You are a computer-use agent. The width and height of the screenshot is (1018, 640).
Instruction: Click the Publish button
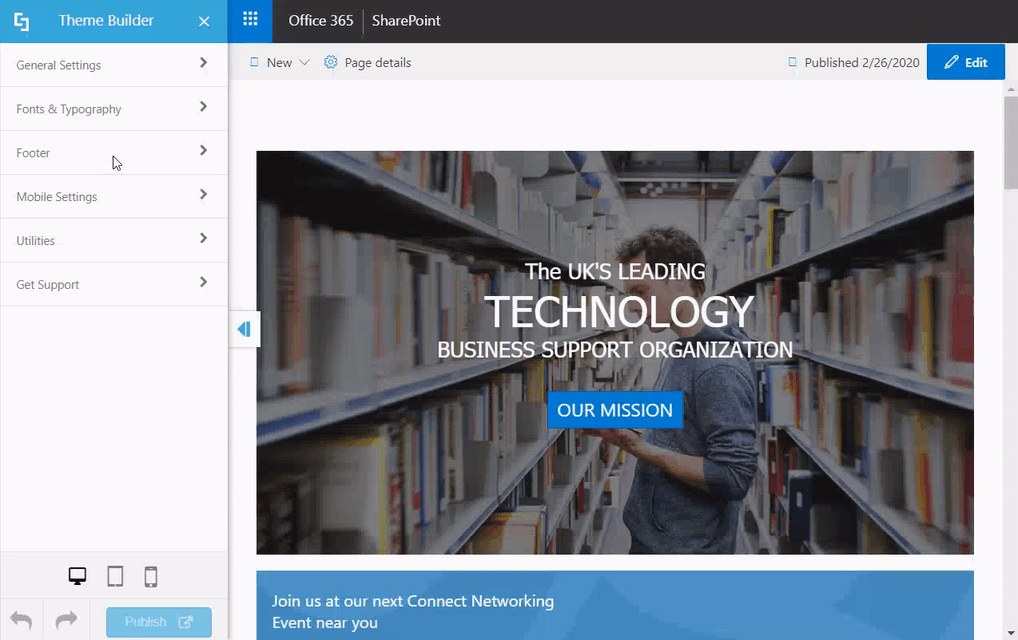coord(158,620)
